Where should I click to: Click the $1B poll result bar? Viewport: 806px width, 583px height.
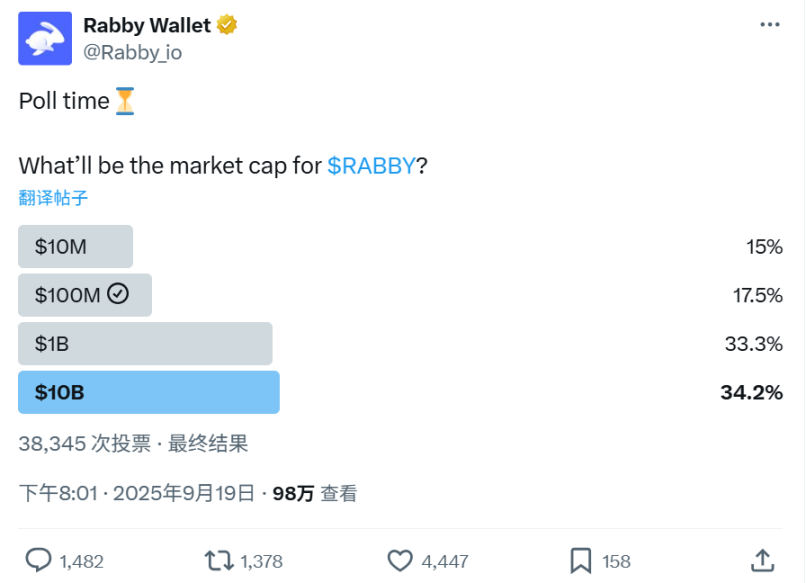[145, 343]
